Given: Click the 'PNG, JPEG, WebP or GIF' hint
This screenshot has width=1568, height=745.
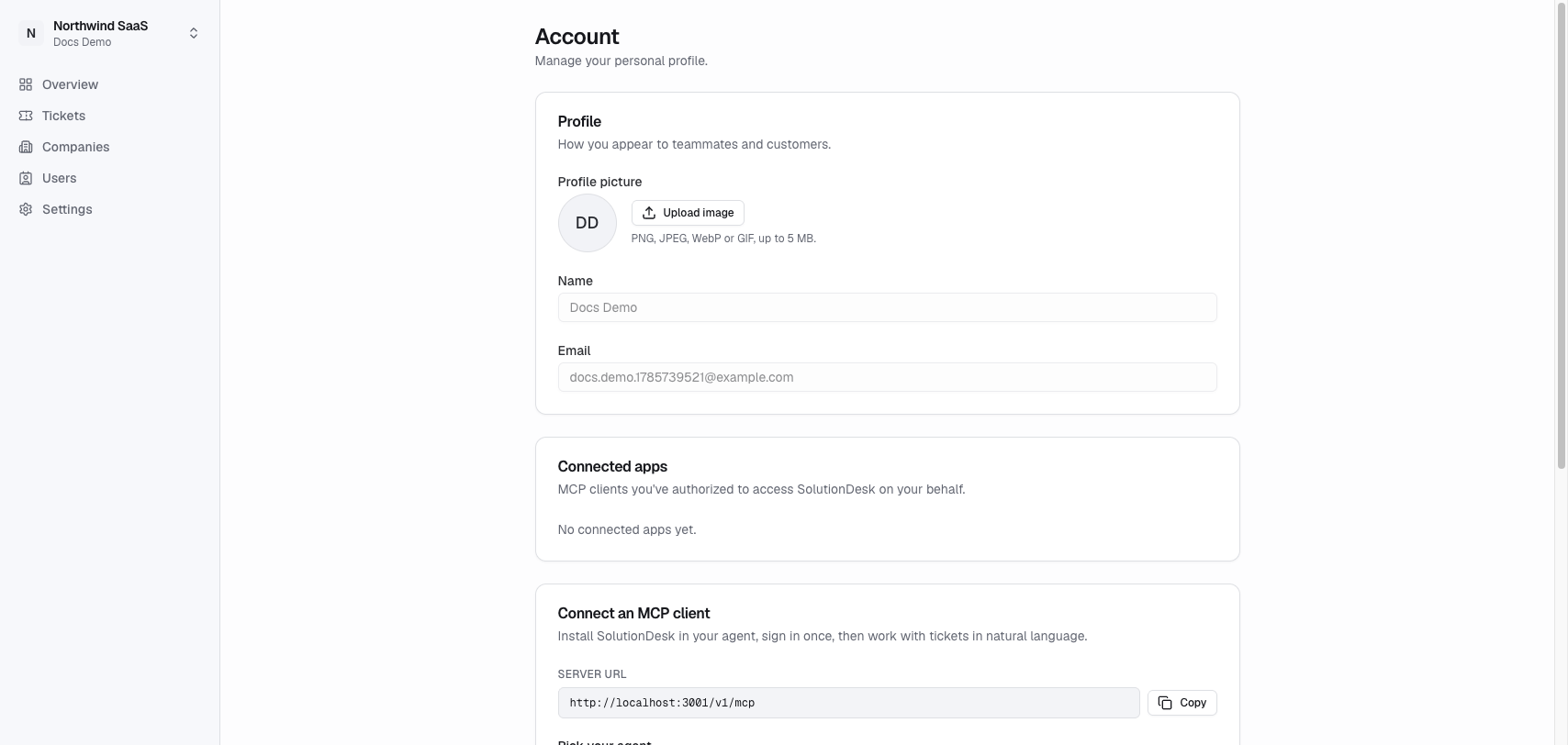Looking at the screenshot, I should [x=723, y=239].
